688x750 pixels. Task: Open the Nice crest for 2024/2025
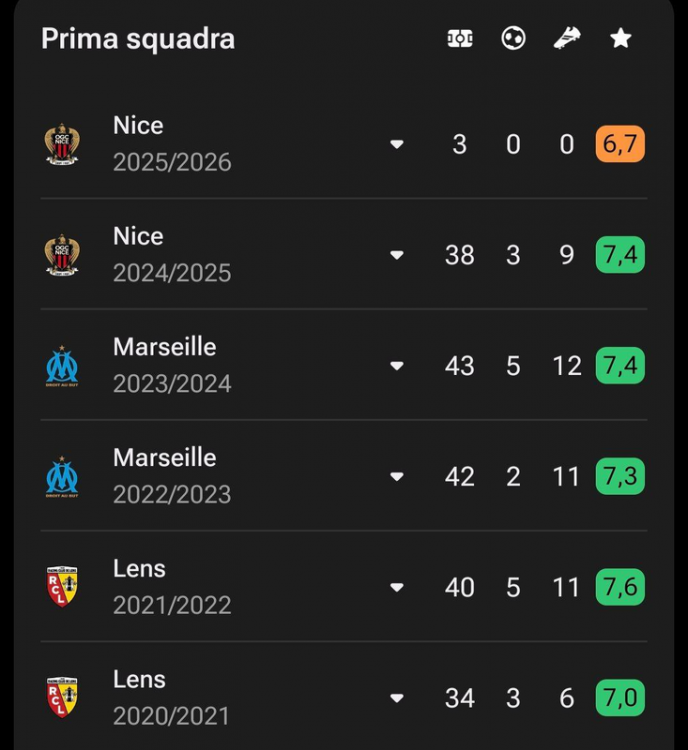pos(62,254)
